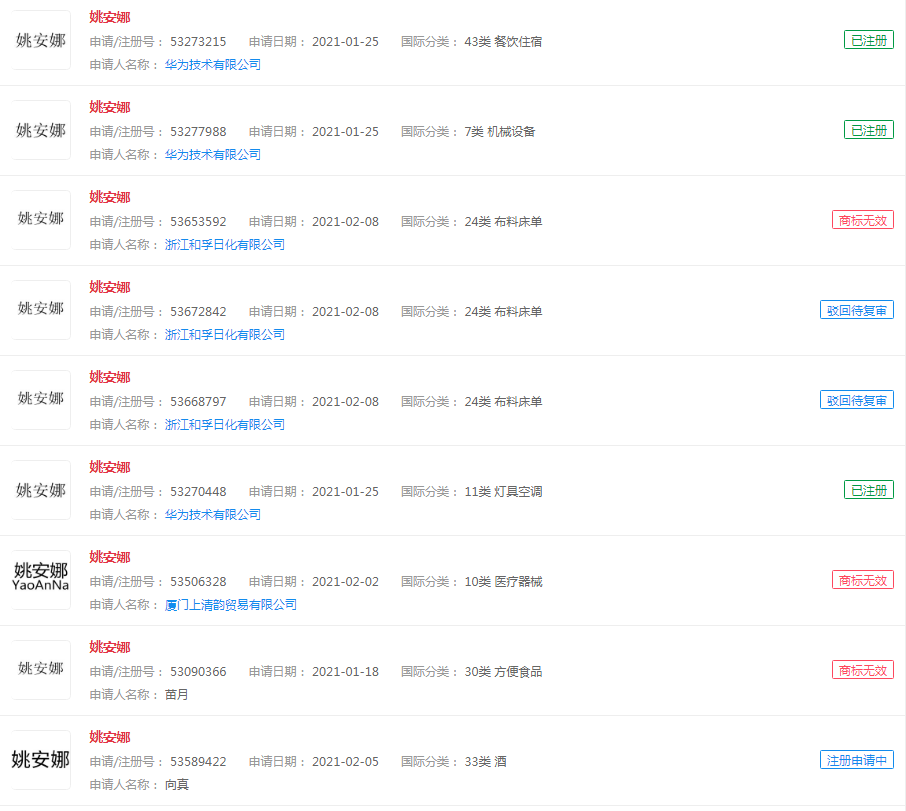
Task: Click 商标无效 badge for 30类 方便食品
Action: tap(863, 670)
